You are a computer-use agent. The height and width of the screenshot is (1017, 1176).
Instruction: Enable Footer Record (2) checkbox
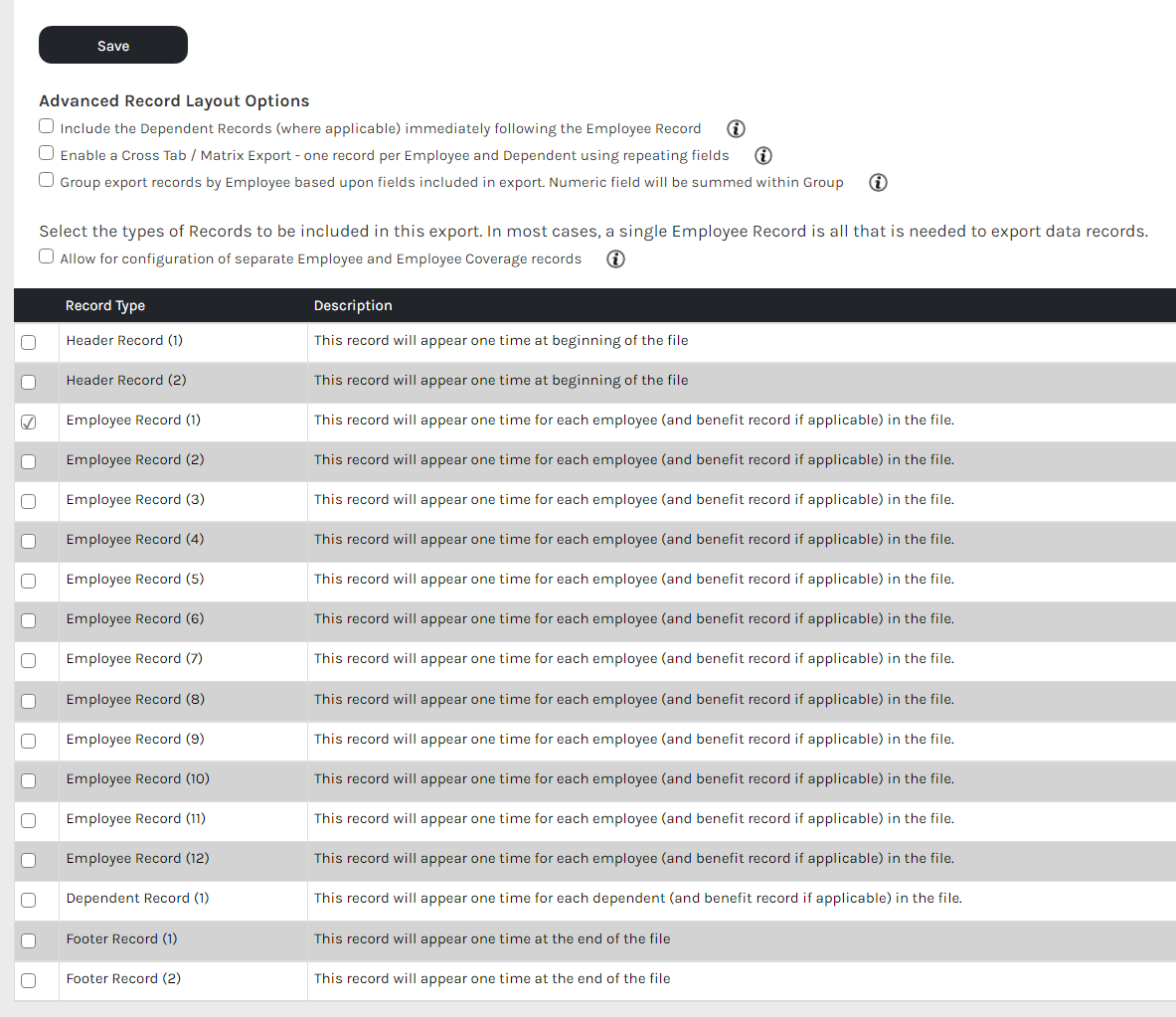coord(29,980)
